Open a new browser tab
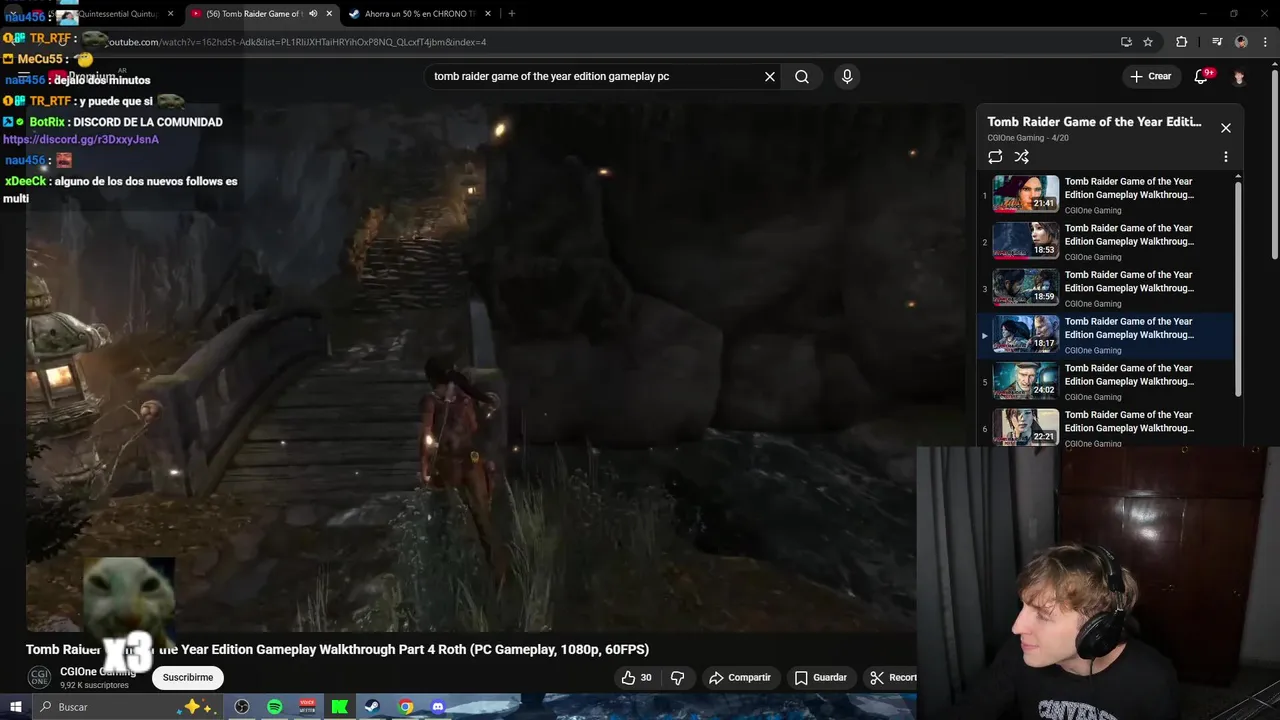 [512, 14]
